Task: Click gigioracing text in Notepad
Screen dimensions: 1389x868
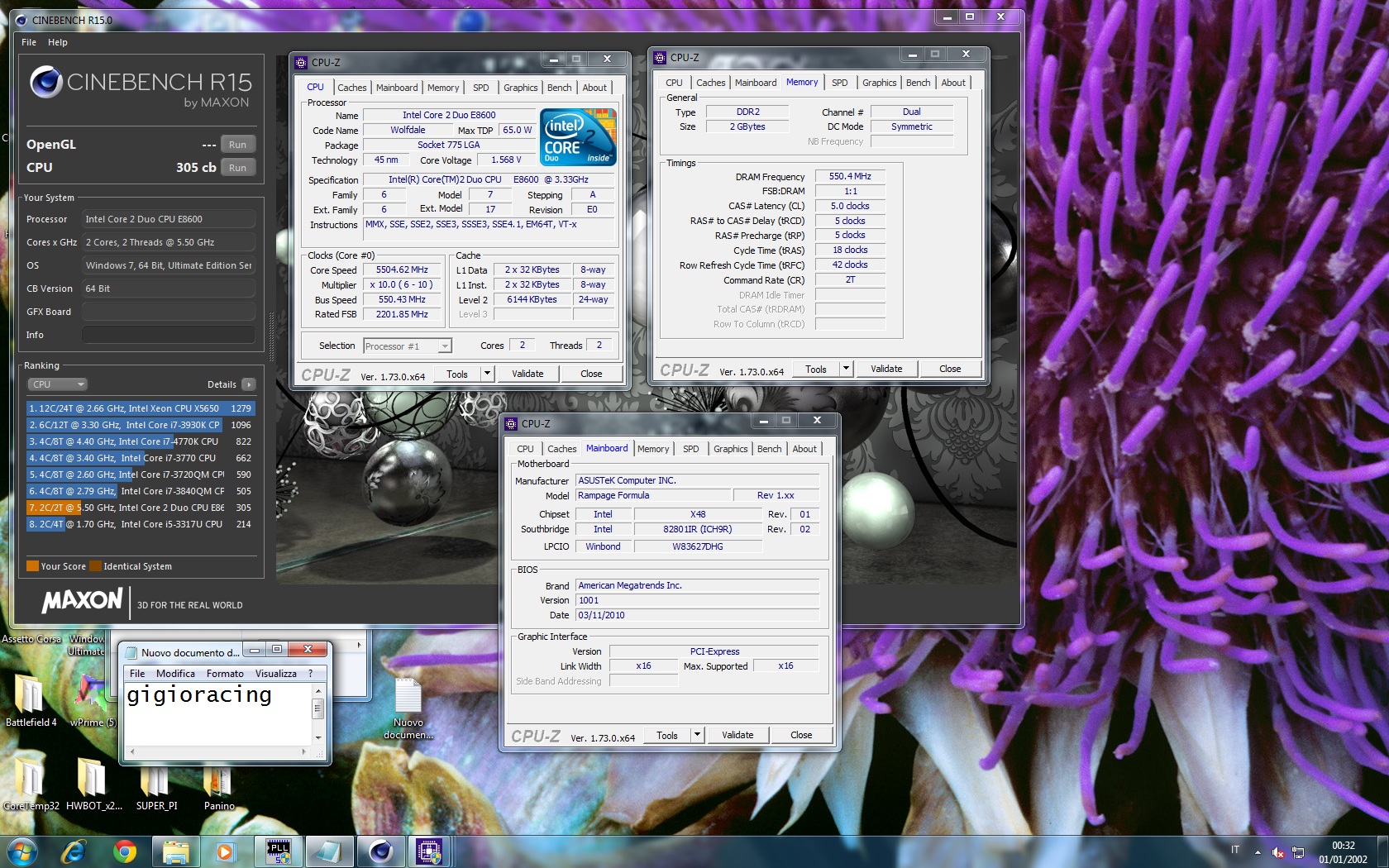Action: tap(199, 694)
